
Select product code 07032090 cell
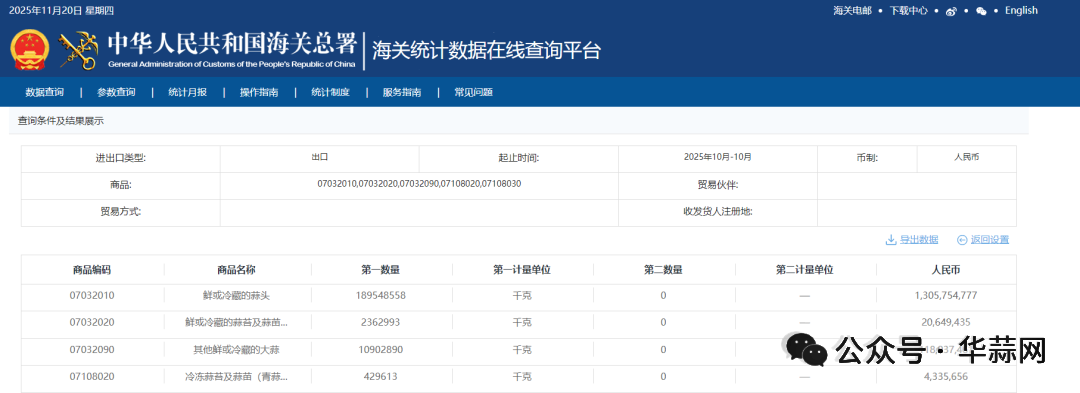pos(92,350)
